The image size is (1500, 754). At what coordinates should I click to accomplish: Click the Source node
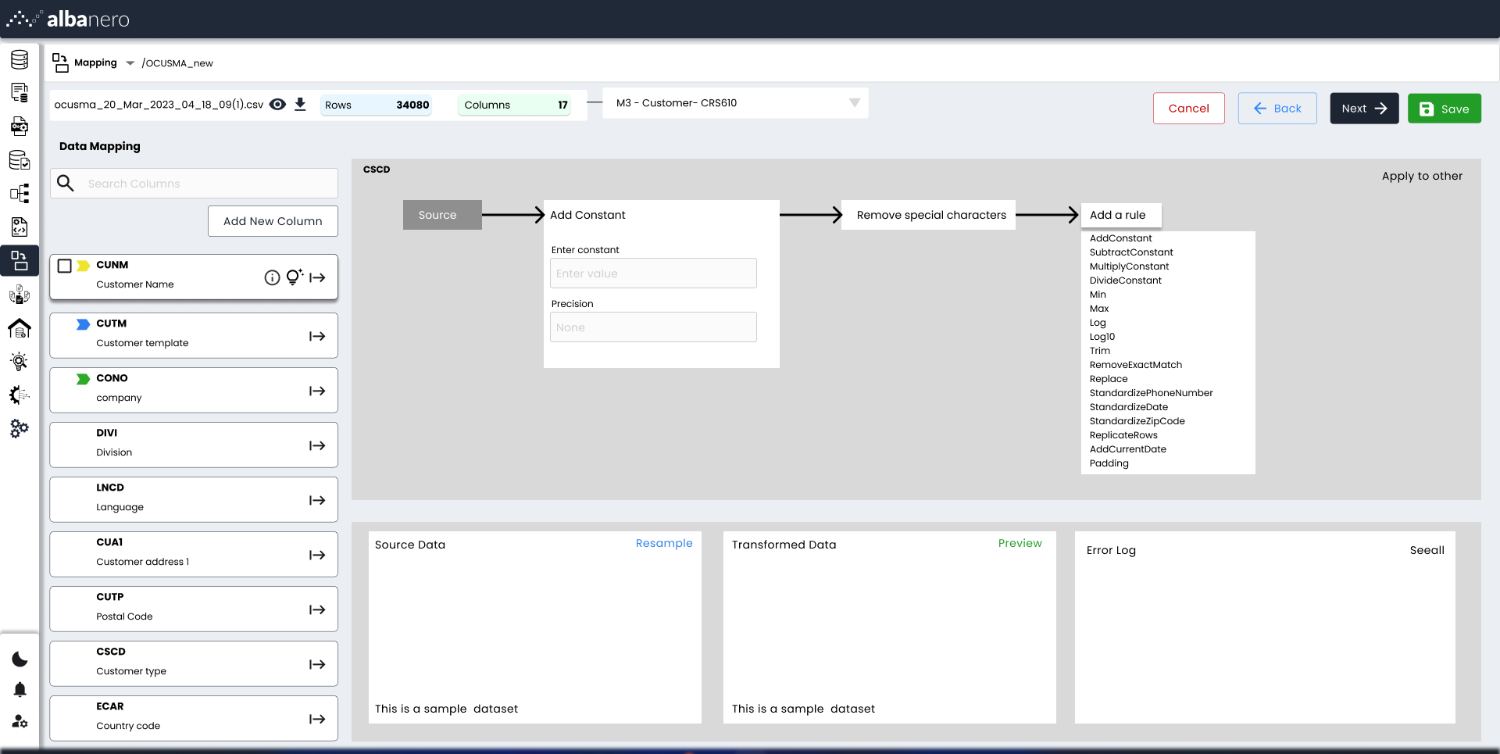[x=442, y=215]
